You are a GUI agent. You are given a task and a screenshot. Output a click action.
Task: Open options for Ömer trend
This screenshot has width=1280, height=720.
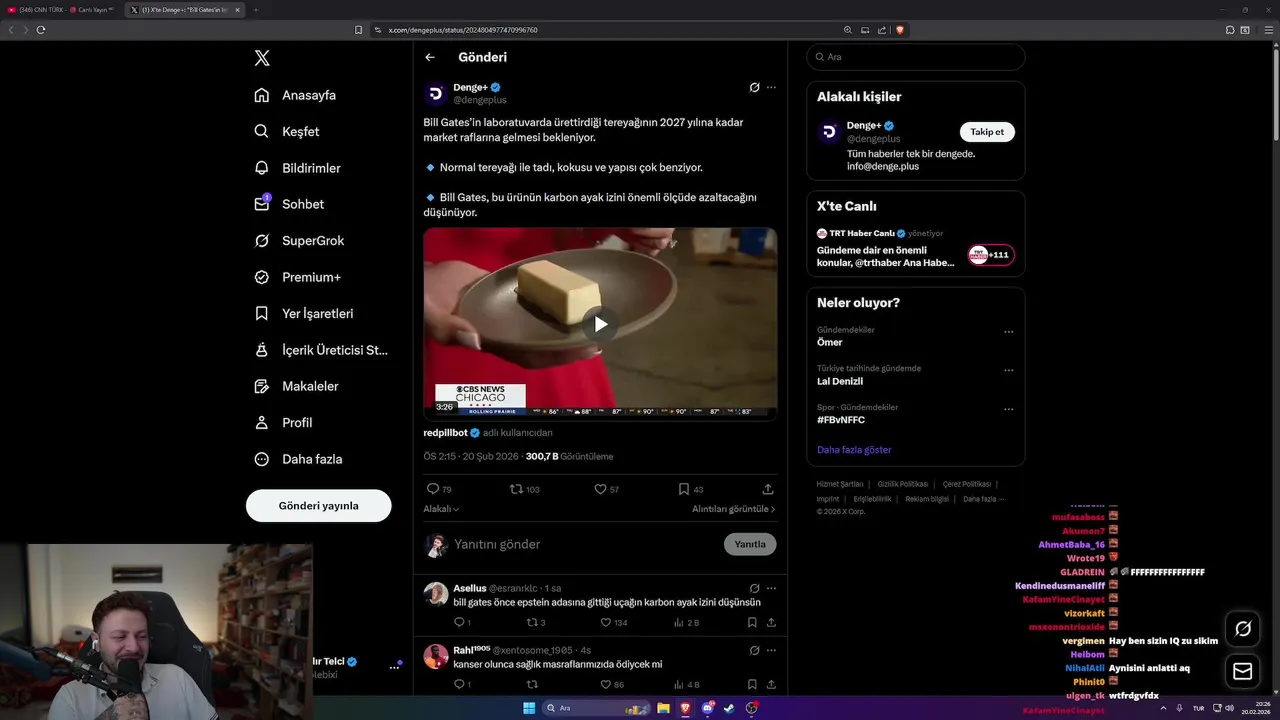click(1008, 332)
